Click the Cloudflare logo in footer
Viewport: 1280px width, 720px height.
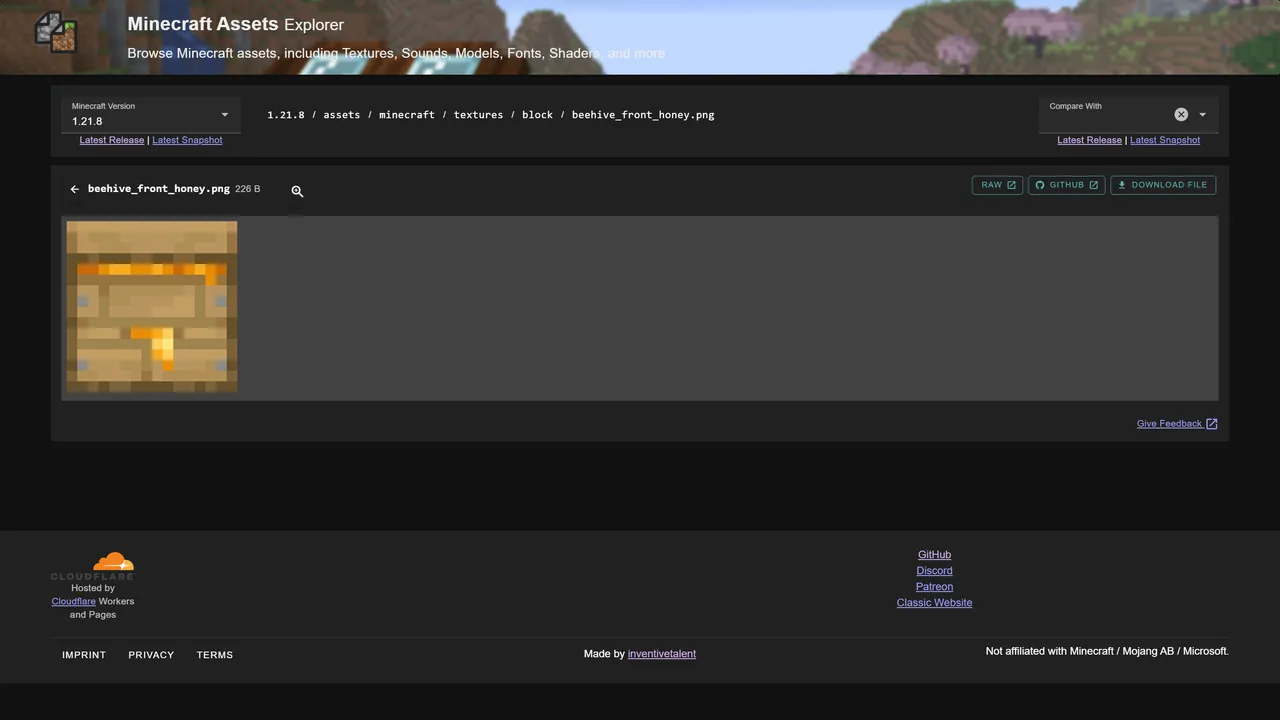[x=93, y=566]
